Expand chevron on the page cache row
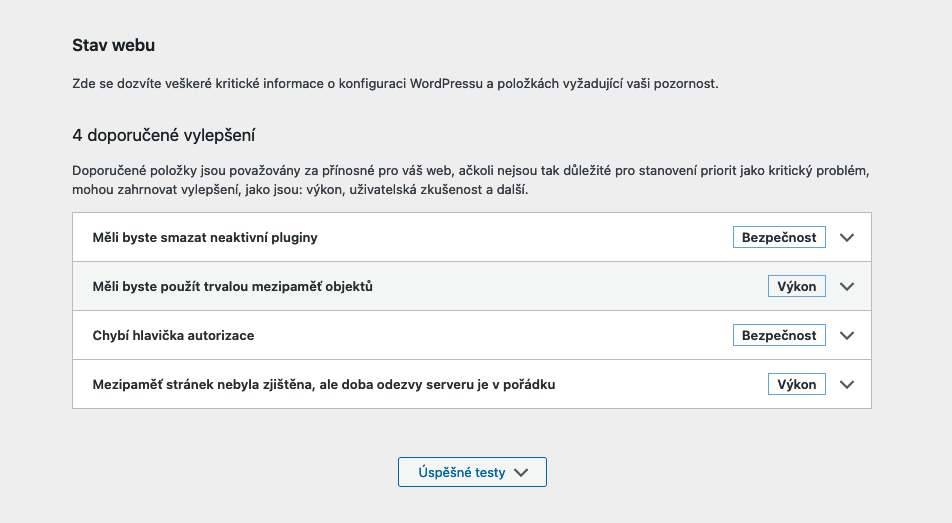952x523 pixels. point(847,385)
